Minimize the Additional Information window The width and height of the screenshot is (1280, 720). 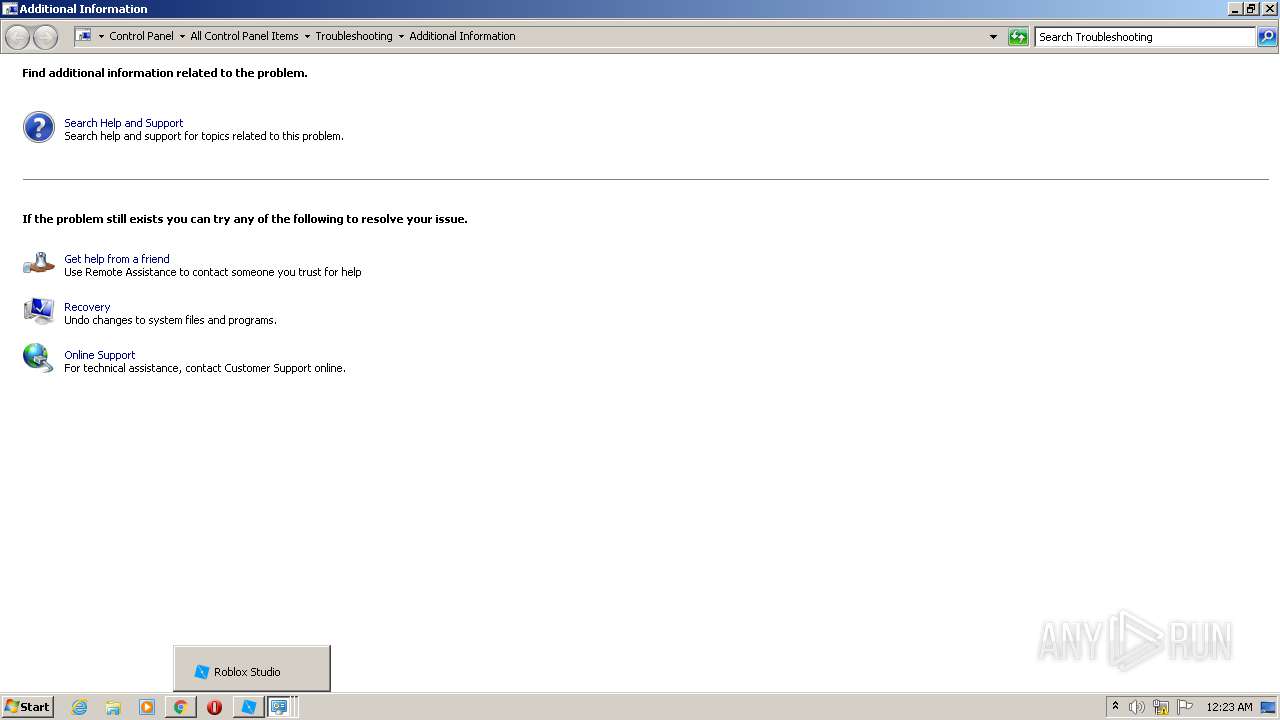1235,8
